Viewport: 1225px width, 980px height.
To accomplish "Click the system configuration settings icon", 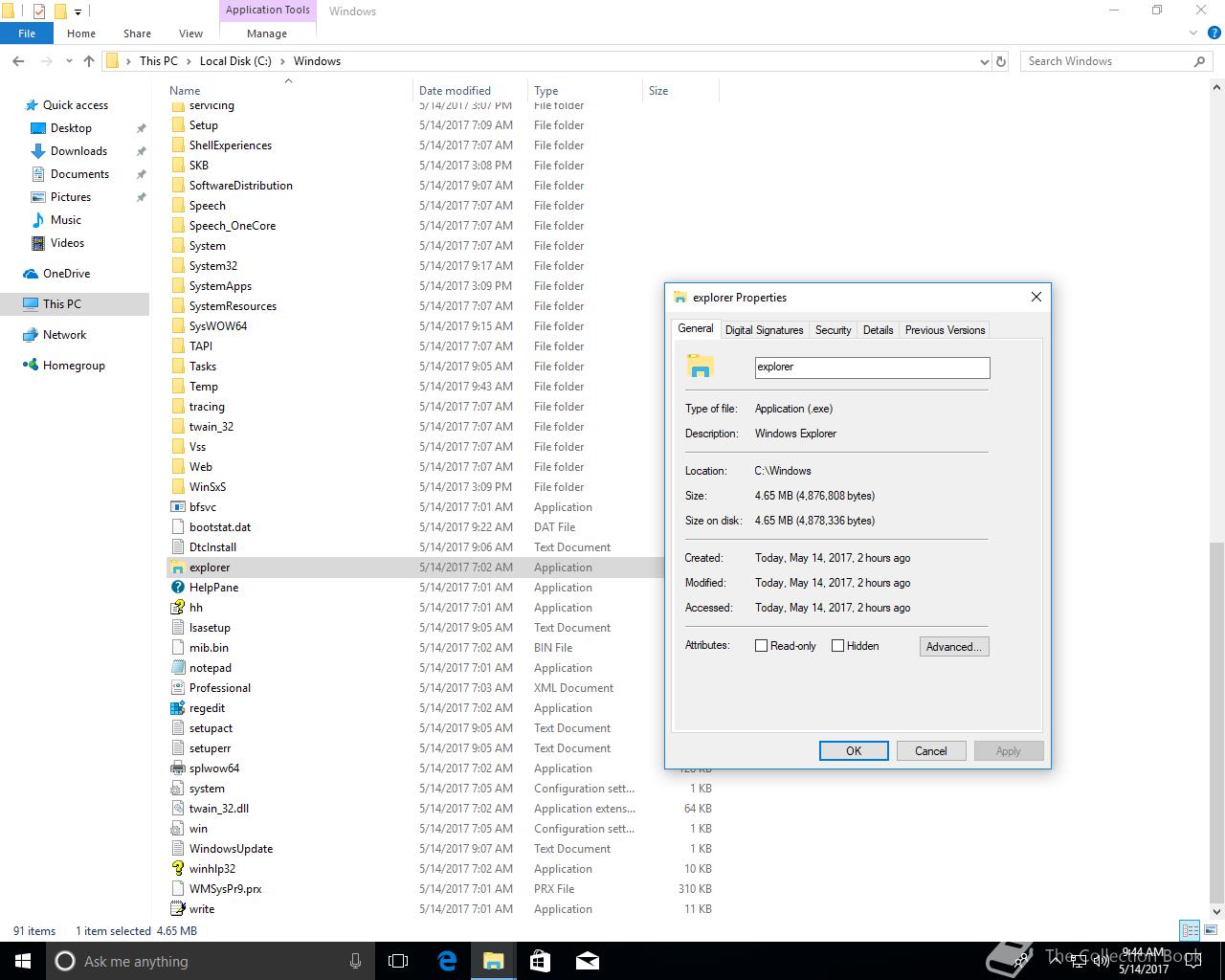I will pos(177,789).
